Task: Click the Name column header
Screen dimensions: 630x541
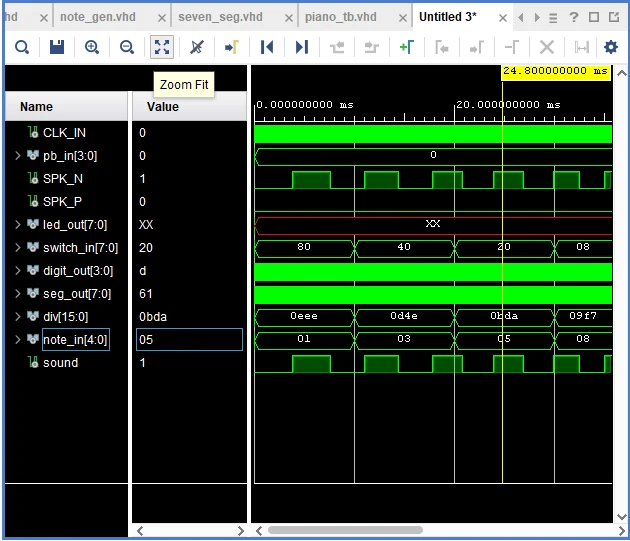Action: tap(66, 107)
